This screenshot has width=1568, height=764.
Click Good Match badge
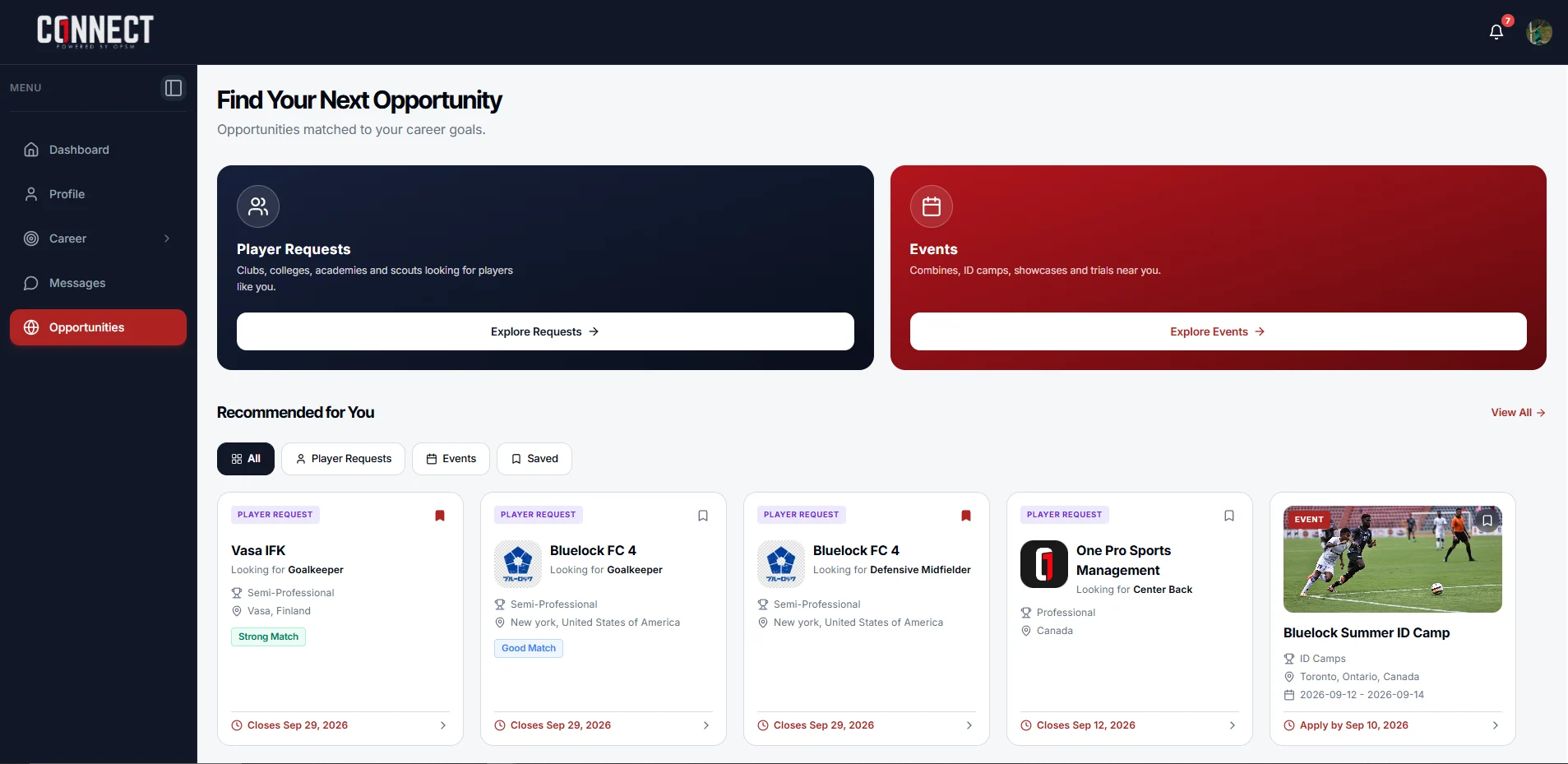click(x=529, y=648)
